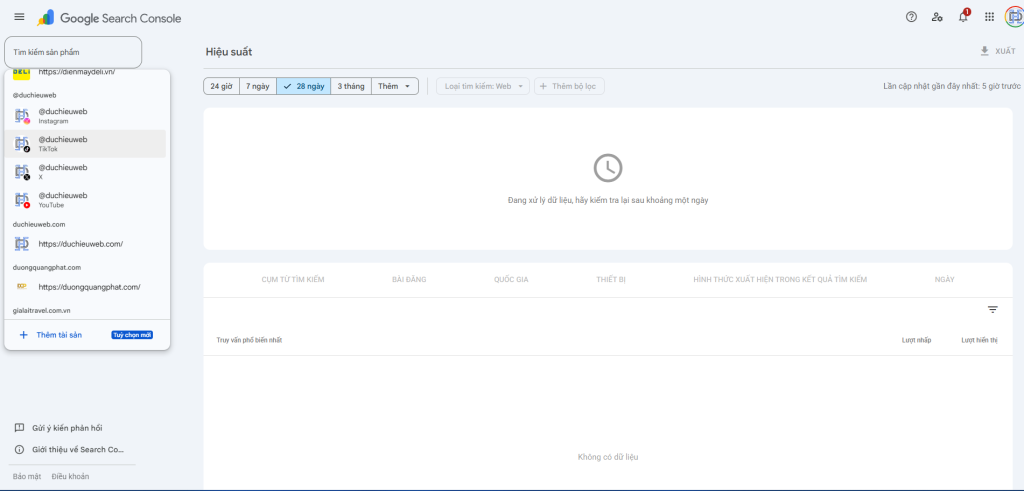
Task: Select the 3 tháng date range
Action: tap(351, 86)
